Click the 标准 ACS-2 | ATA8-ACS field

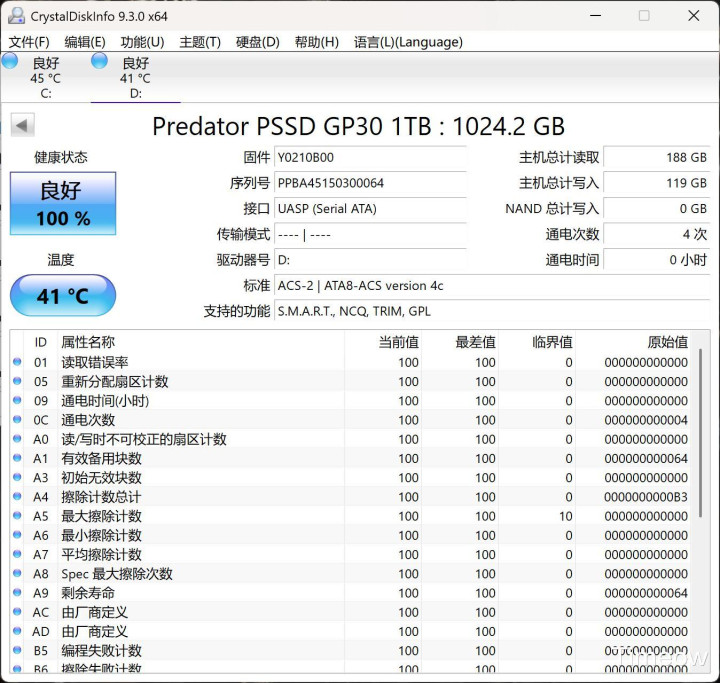pyautogui.click(x=492, y=286)
